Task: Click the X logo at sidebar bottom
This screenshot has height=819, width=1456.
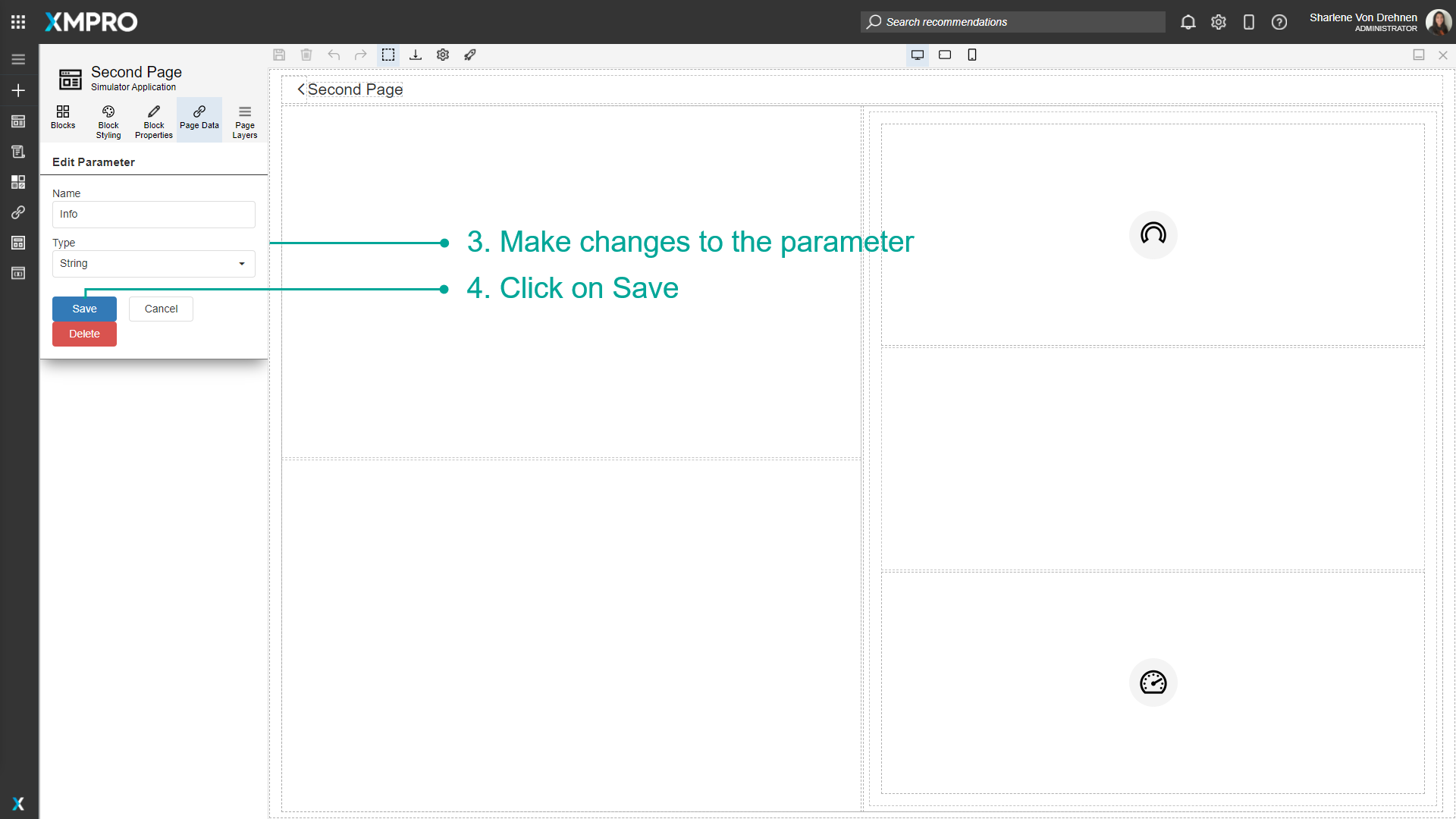Action: tap(18, 804)
